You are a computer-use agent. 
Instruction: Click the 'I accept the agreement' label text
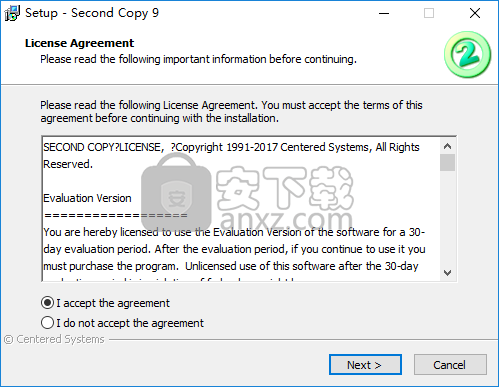[113, 303]
